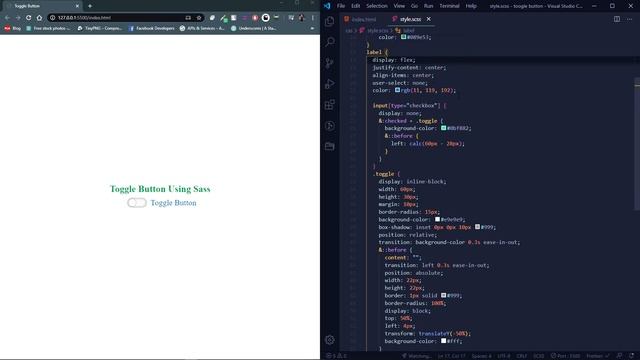Screen dimensions: 640x360
Task: Click the browser reload button
Action: [x=28, y=18]
